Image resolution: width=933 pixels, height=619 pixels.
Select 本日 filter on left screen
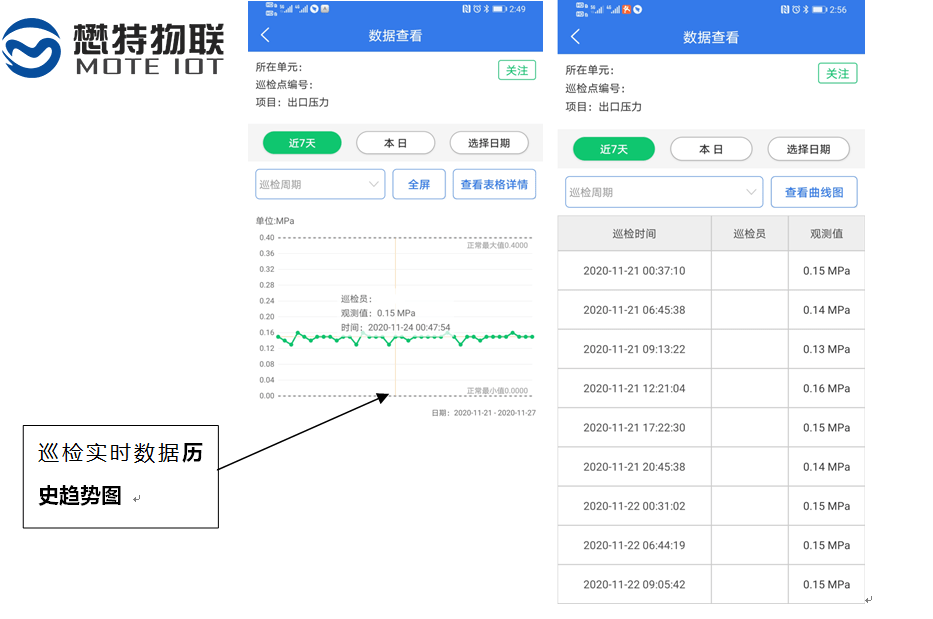coord(395,143)
